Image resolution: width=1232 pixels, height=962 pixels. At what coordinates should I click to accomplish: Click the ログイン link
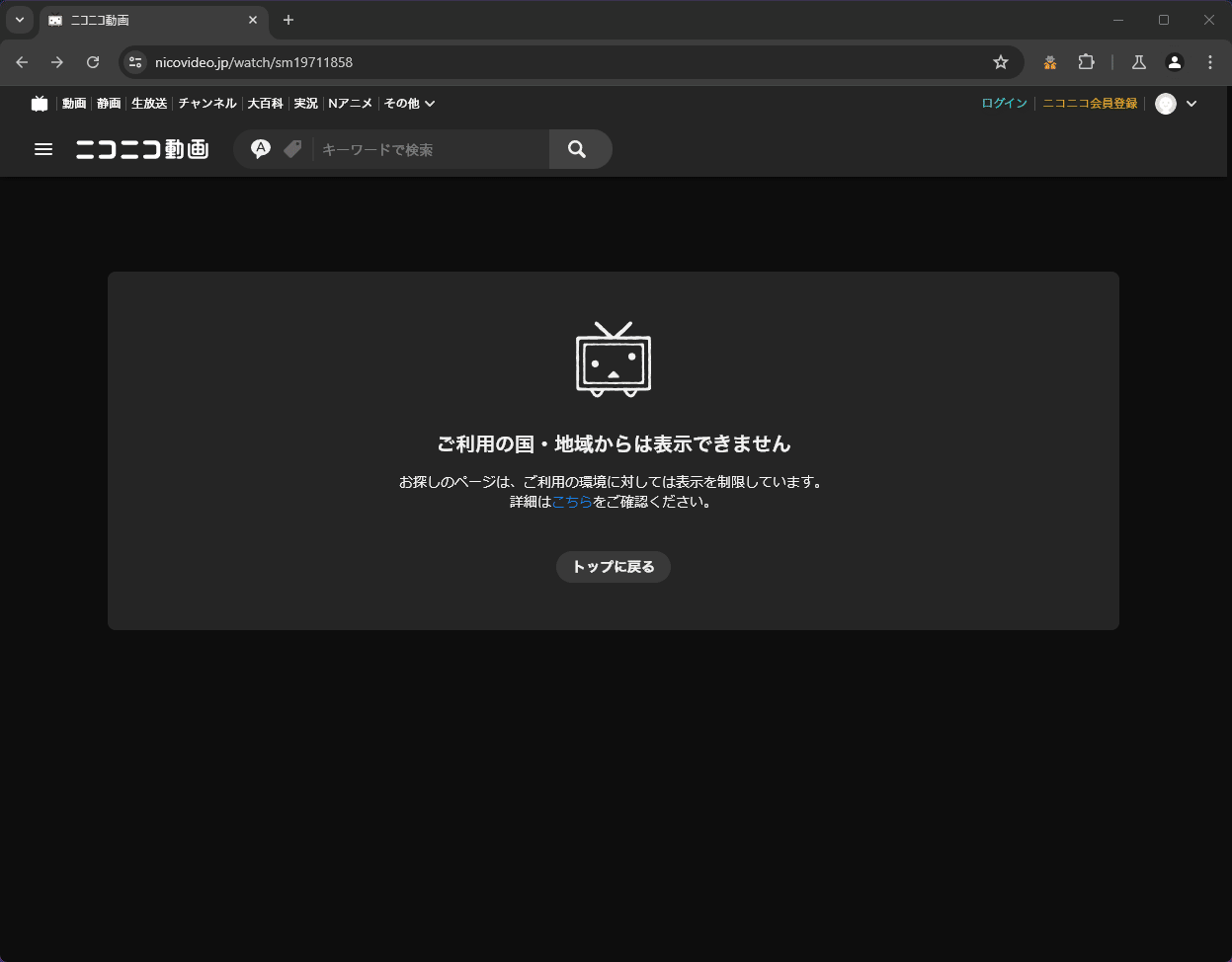1004,104
